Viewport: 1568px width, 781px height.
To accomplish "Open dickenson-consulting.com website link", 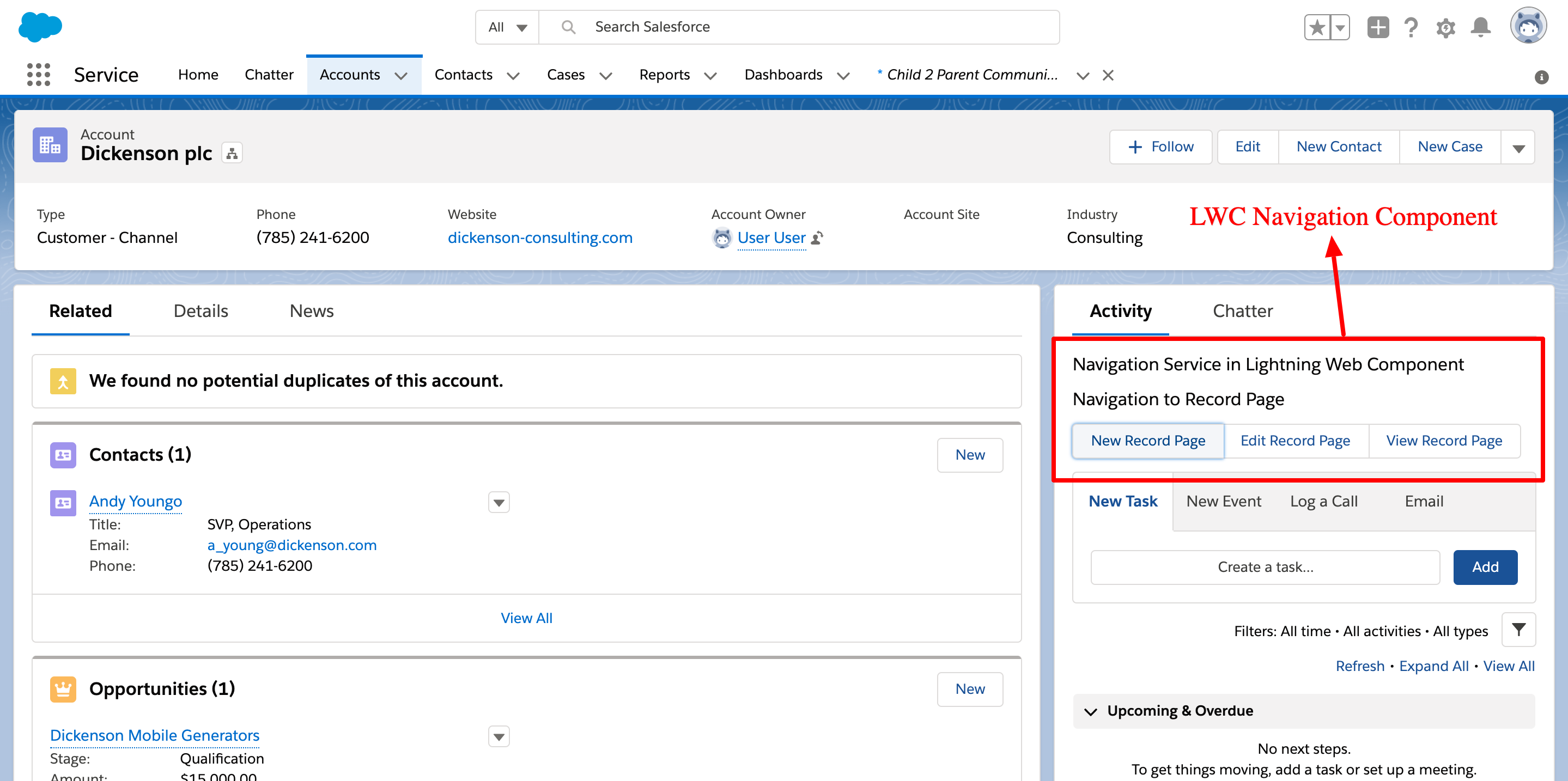I will (539, 238).
